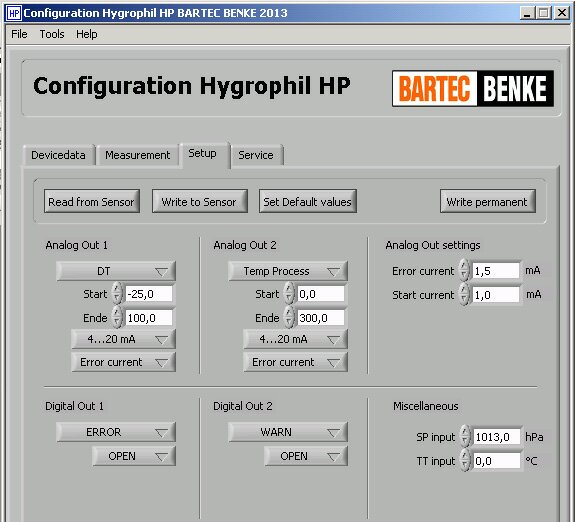Click Analog Out 1 Start field -25,0
This screenshot has height=522, width=575.
[149, 294]
